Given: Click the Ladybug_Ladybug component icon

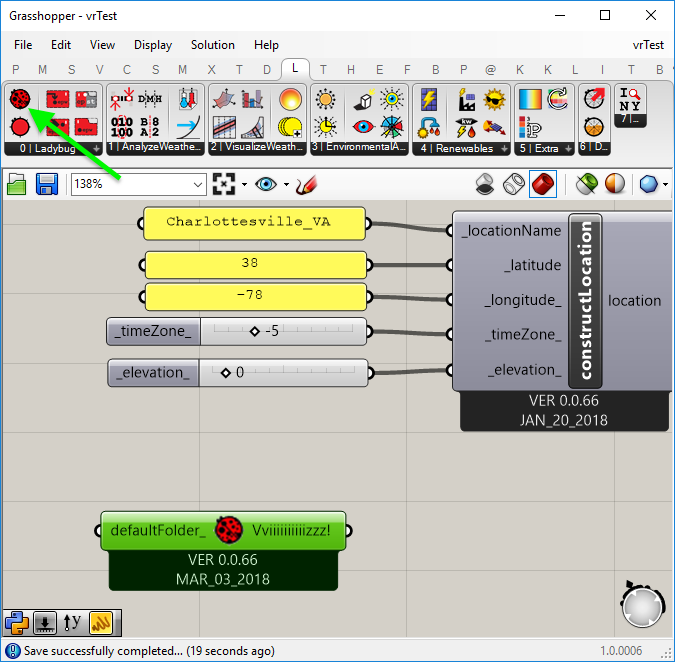Looking at the screenshot, I should [20, 99].
